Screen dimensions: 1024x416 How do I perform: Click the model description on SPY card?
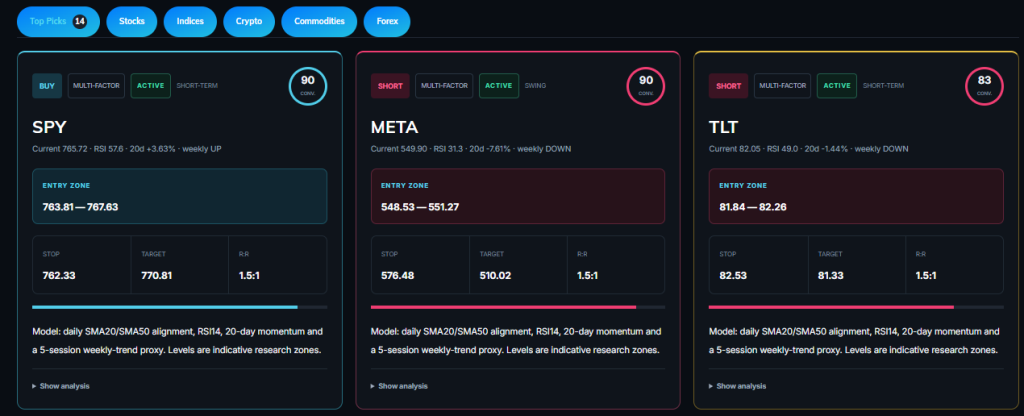pyautogui.click(x=178, y=341)
